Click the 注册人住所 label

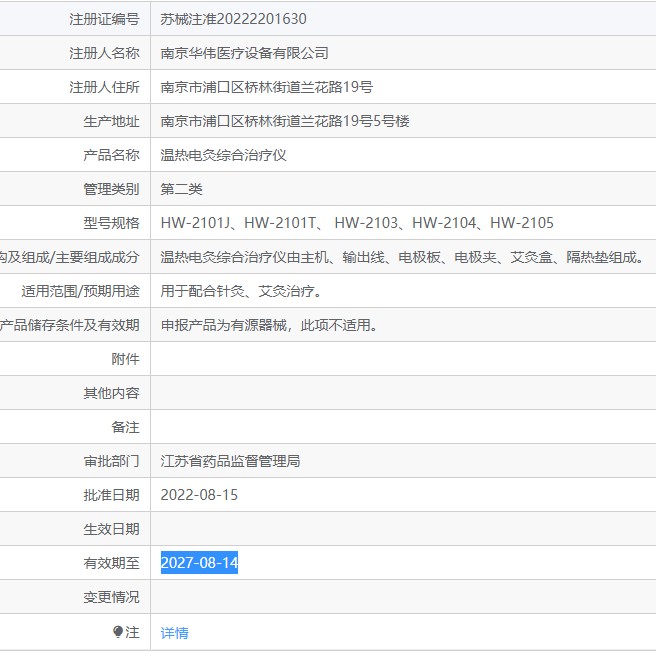(104, 87)
